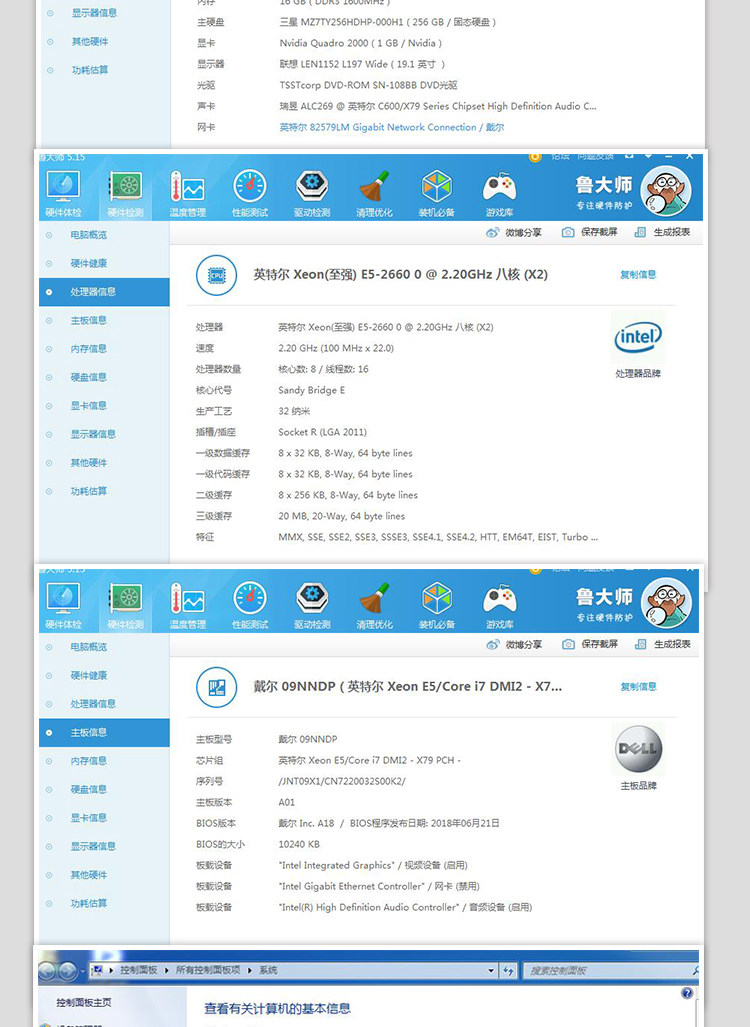Click the 'Sandy Bridge E' 核心代号 value

coord(311,390)
